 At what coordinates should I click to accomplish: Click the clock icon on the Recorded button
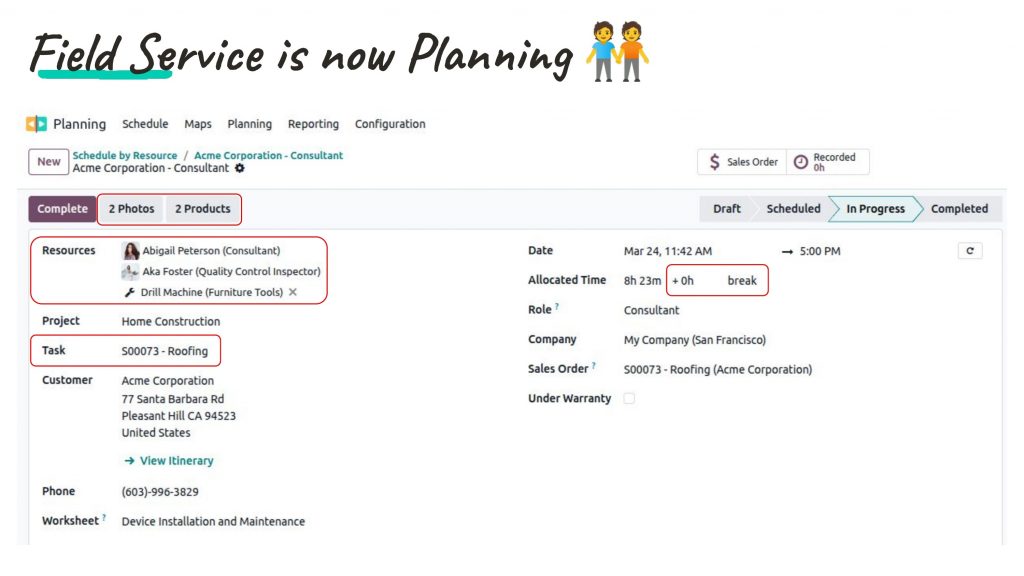[x=801, y=162]
